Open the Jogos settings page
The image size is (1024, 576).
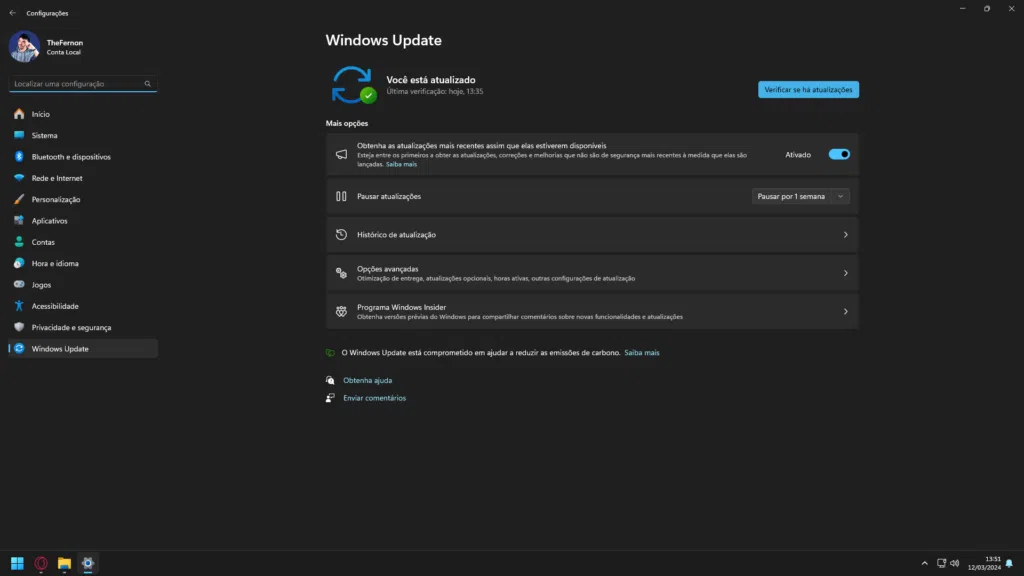tap(39, 284)
